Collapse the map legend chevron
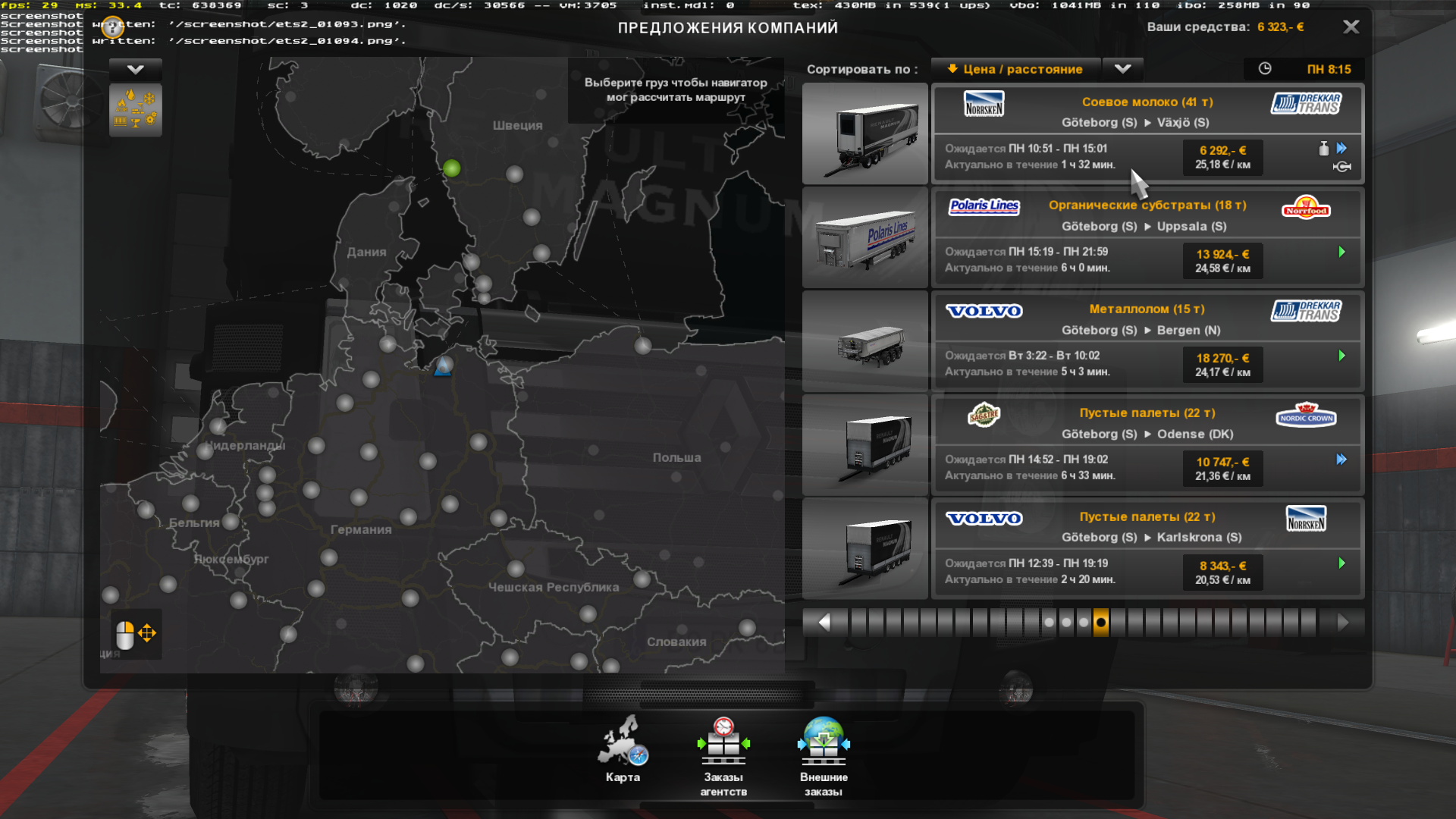1456x819 pixels. [x=136, y=70]
